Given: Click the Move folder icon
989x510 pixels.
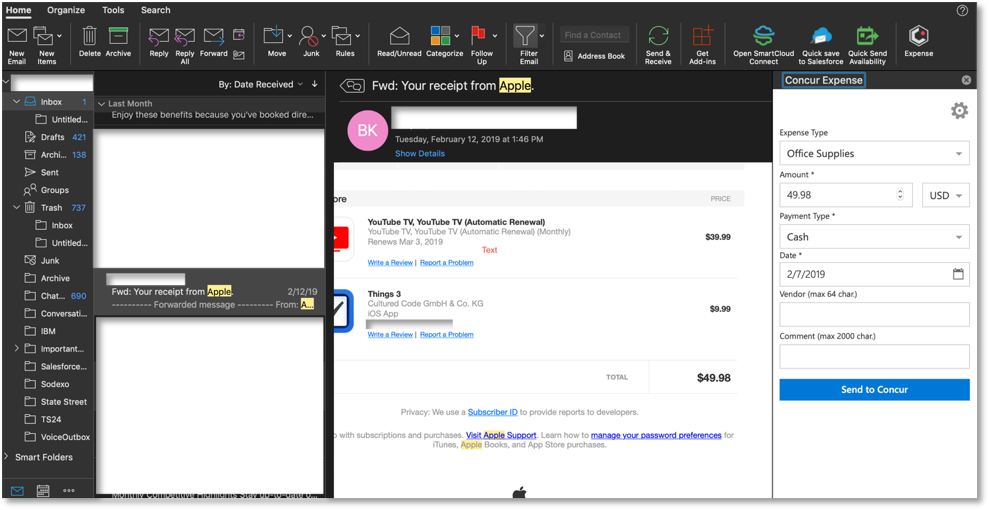Looking at the screenshot, I should [274, 36].
